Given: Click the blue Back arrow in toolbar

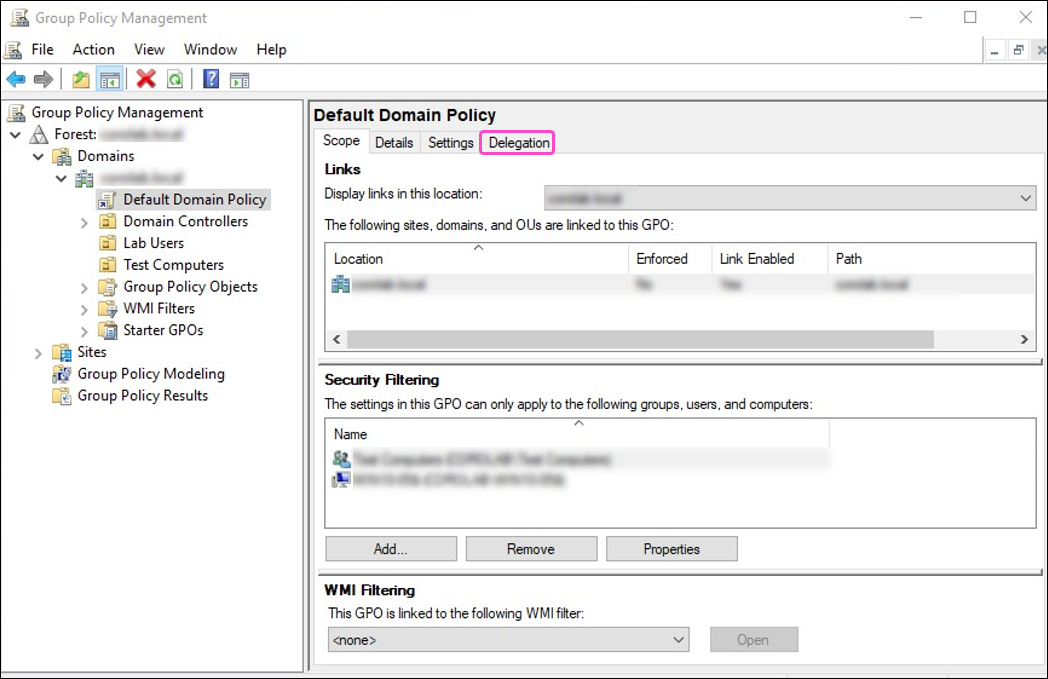Looking at the screenshot, I should tap(16, 79).
